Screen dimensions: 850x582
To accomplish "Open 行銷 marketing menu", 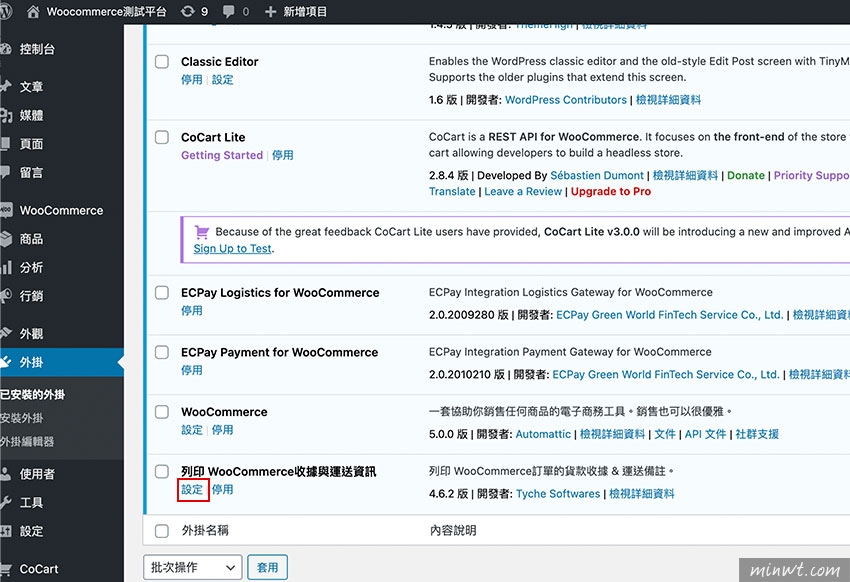I will (x=31, y=296).
